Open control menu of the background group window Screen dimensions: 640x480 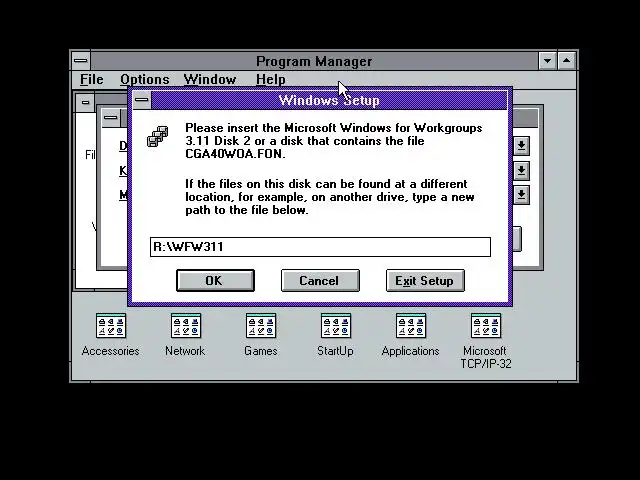click(85, 102)
